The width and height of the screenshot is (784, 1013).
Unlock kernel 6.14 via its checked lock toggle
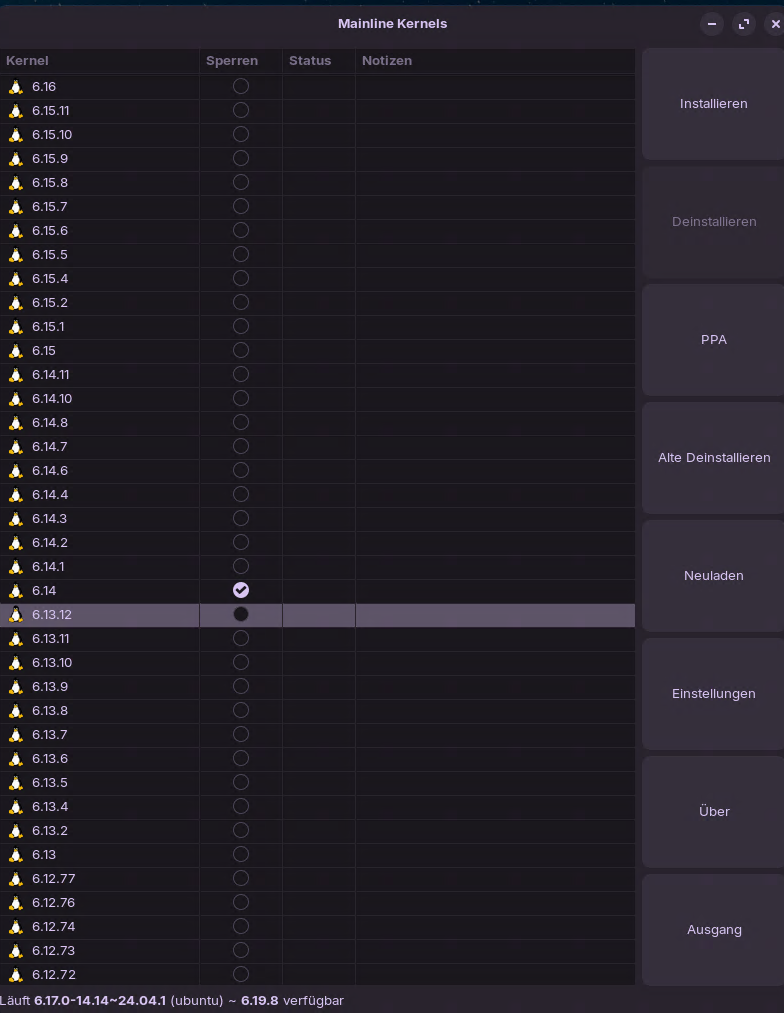(241, 590)
